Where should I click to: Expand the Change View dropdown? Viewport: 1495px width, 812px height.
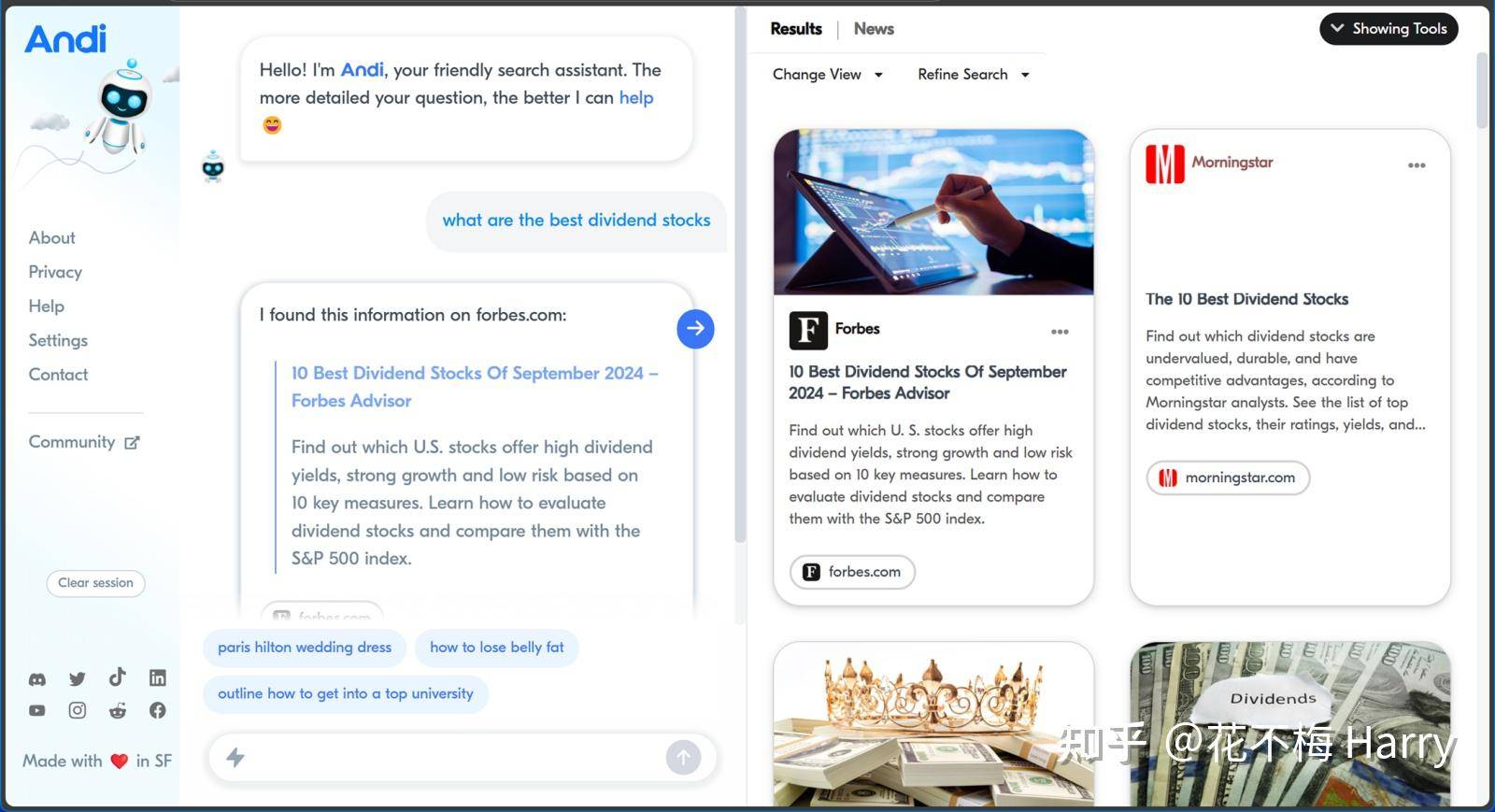[828, 75]
